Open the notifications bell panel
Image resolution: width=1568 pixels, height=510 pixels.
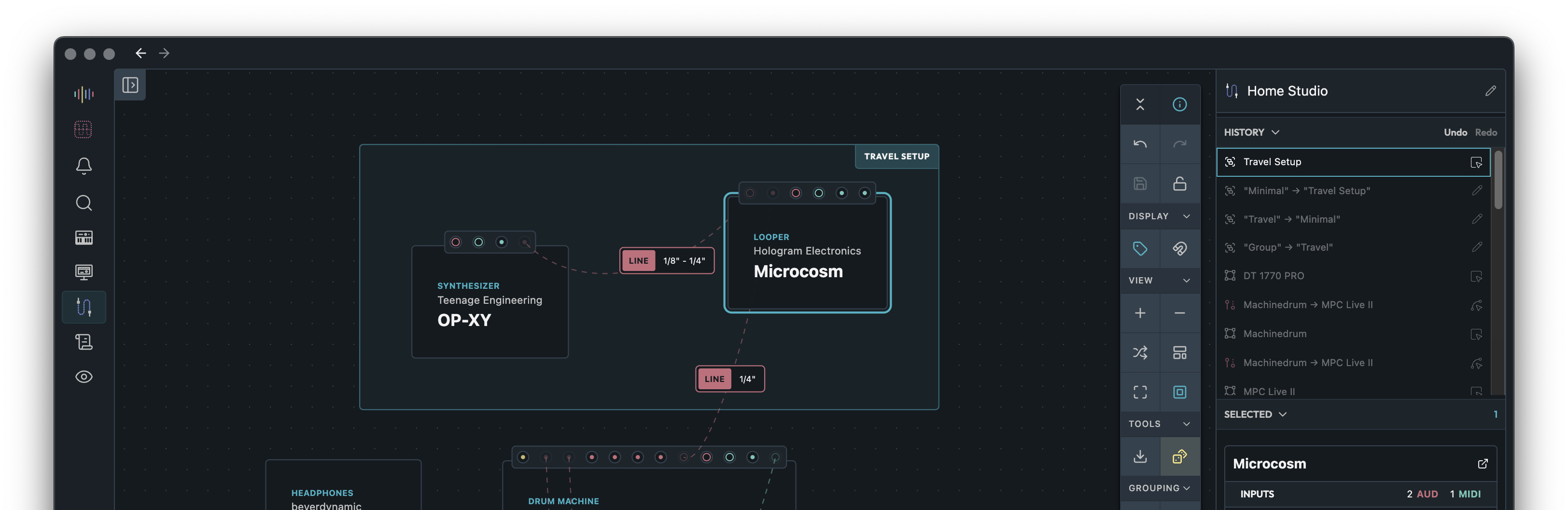84,166
